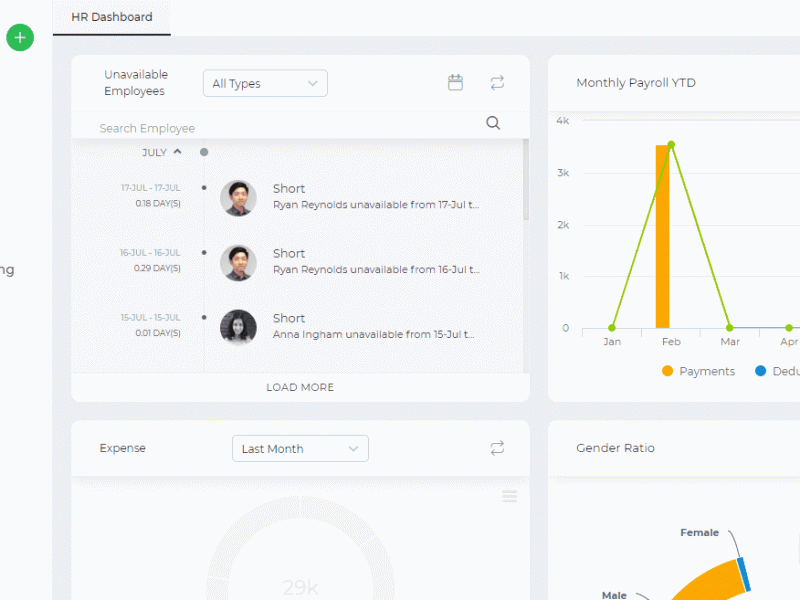The image size is (800, 600).
Task: Click the 0.18 DAY(S) duration text
Action: point(158,203)
